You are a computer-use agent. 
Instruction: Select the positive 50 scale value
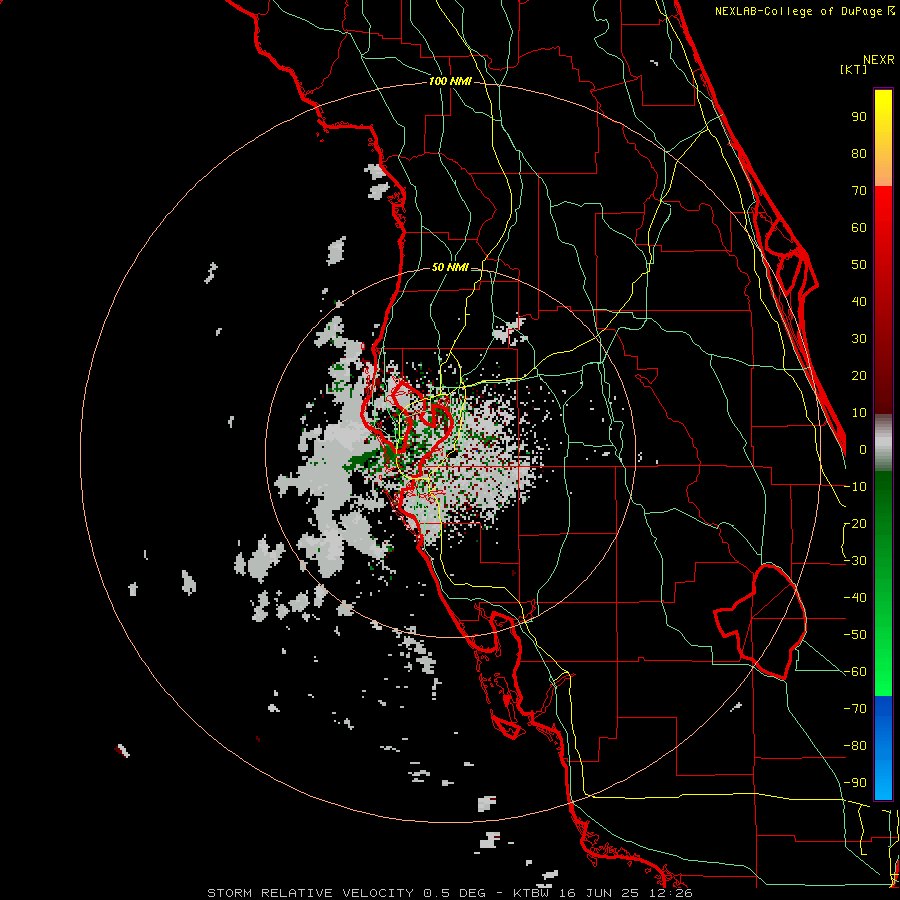pos(859,265)
